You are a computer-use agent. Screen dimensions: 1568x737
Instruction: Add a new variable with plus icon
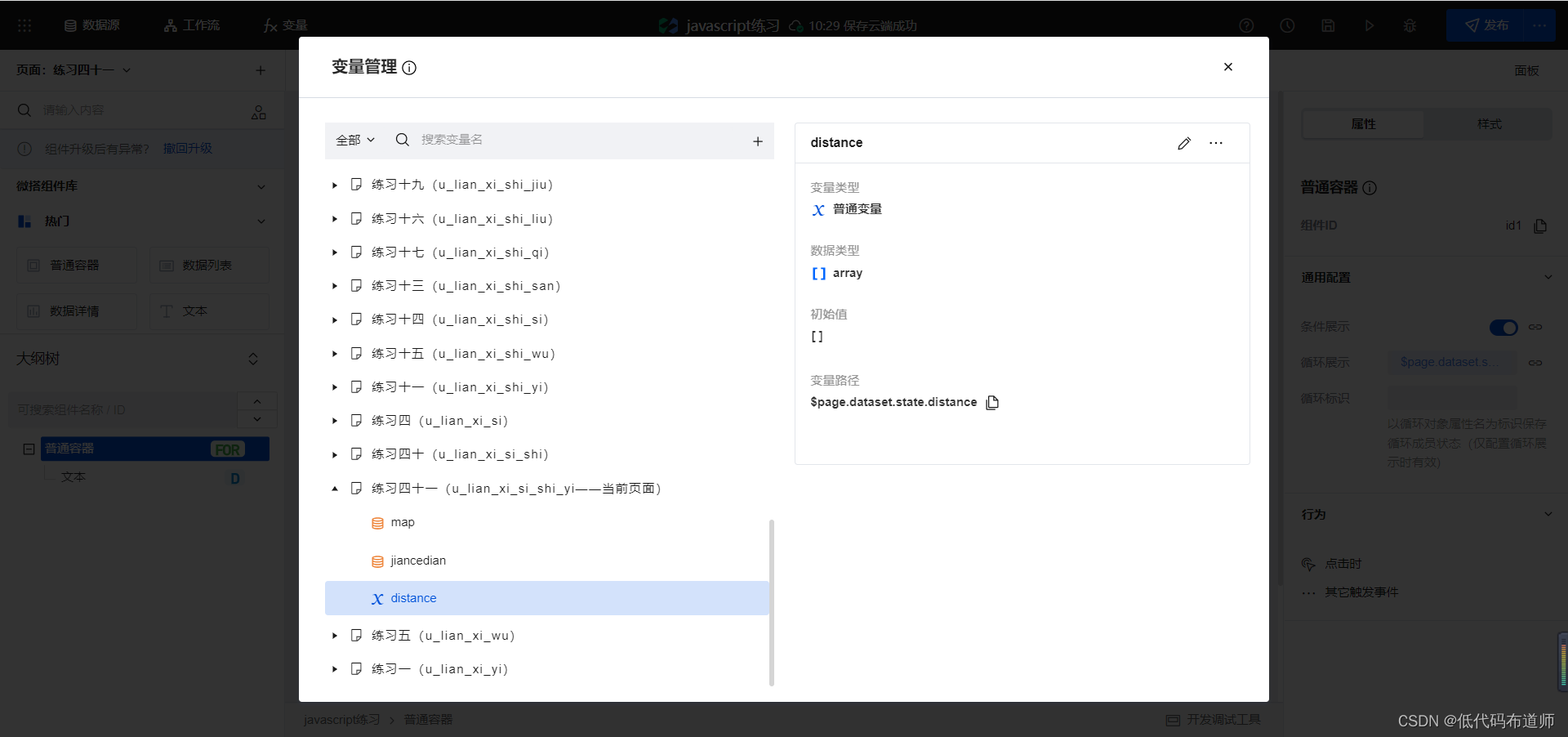click(x=758, y=141)
